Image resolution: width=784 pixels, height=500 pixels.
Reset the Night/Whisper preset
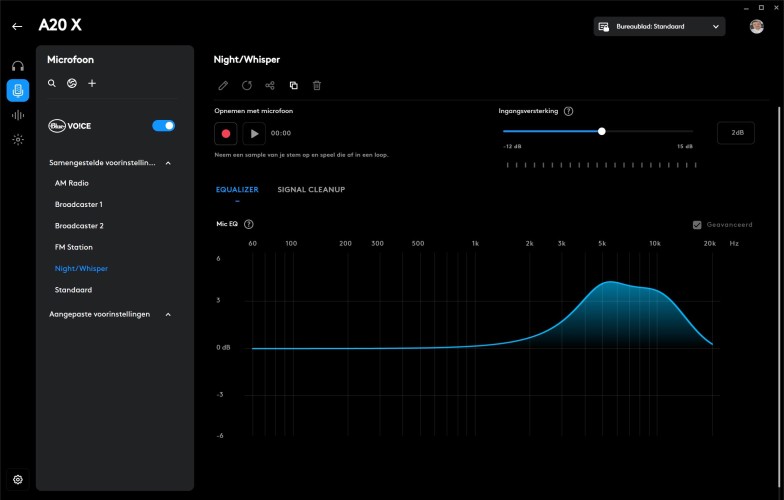(x=247, y=86)
